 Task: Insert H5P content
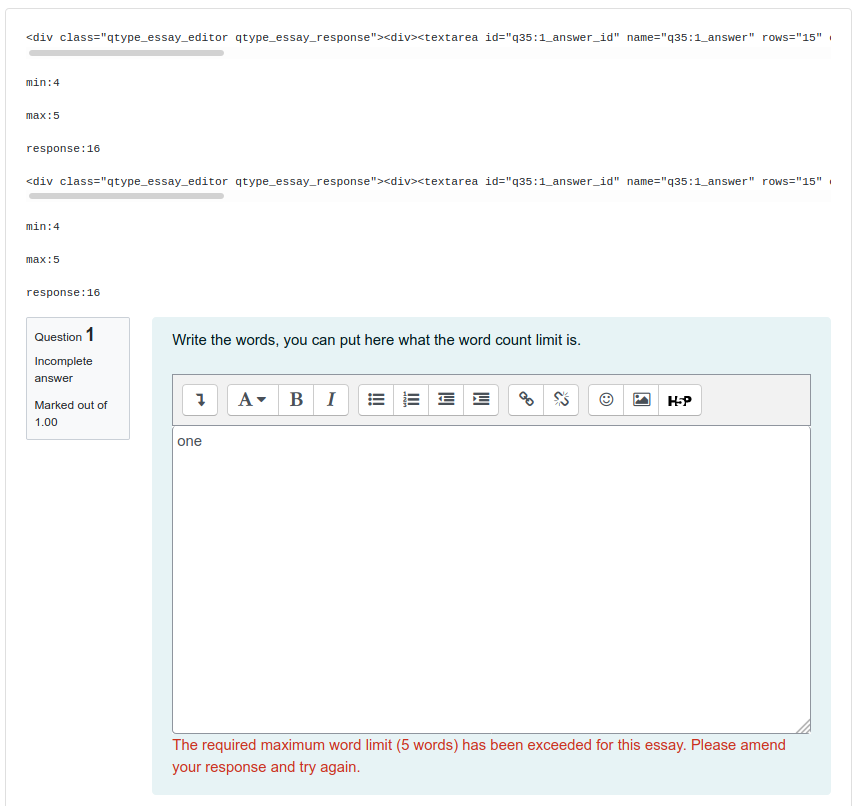point(680,400)
